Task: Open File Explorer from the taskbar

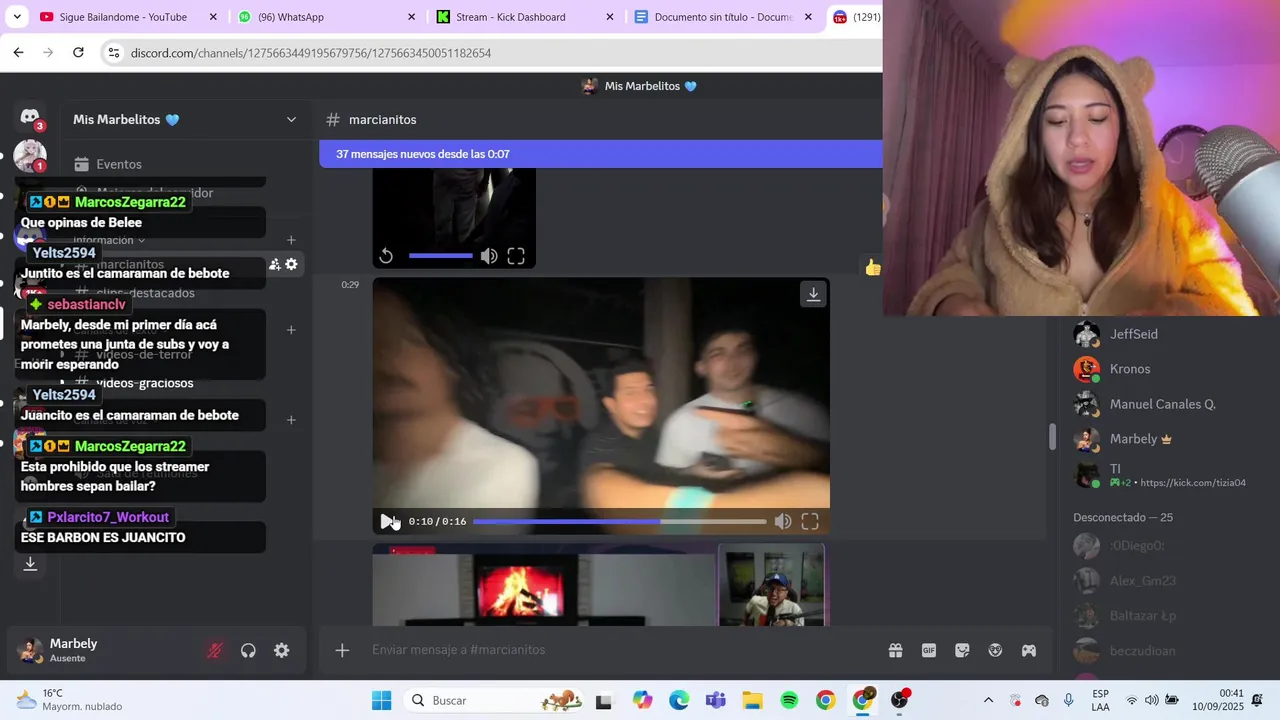Action: pos(752,700)
